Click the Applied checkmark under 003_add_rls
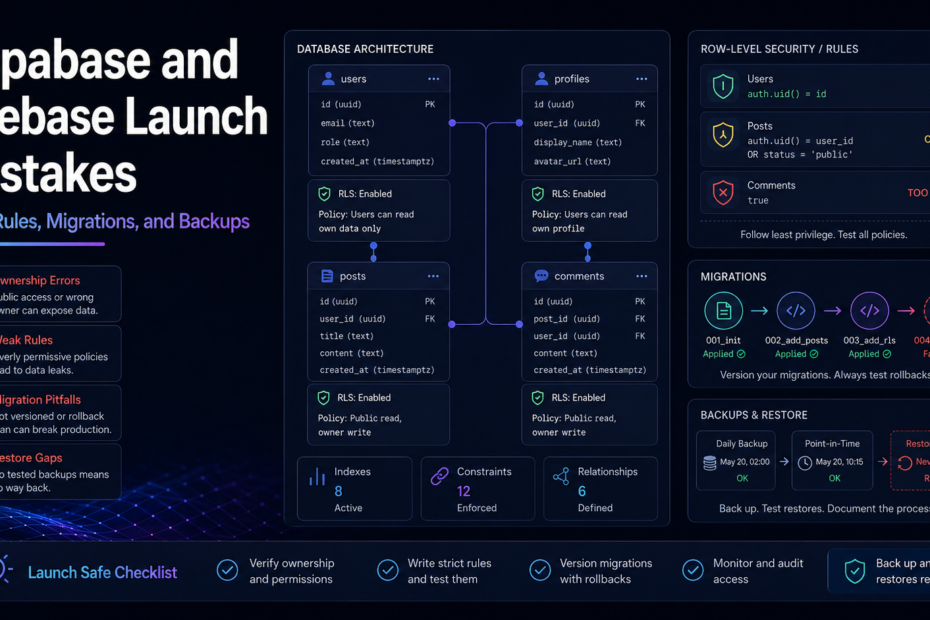This screenshot has width=930, height=620. [887, 354]
